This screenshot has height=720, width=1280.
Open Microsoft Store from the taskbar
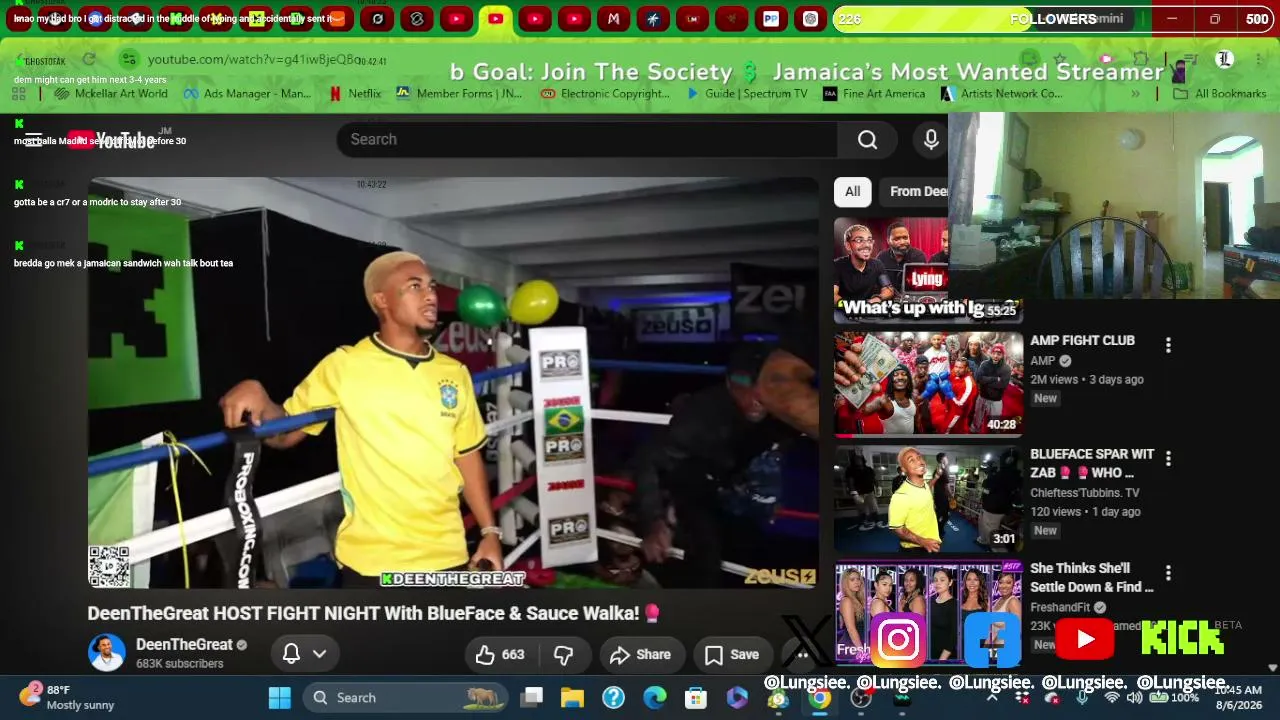coord(696,697)
